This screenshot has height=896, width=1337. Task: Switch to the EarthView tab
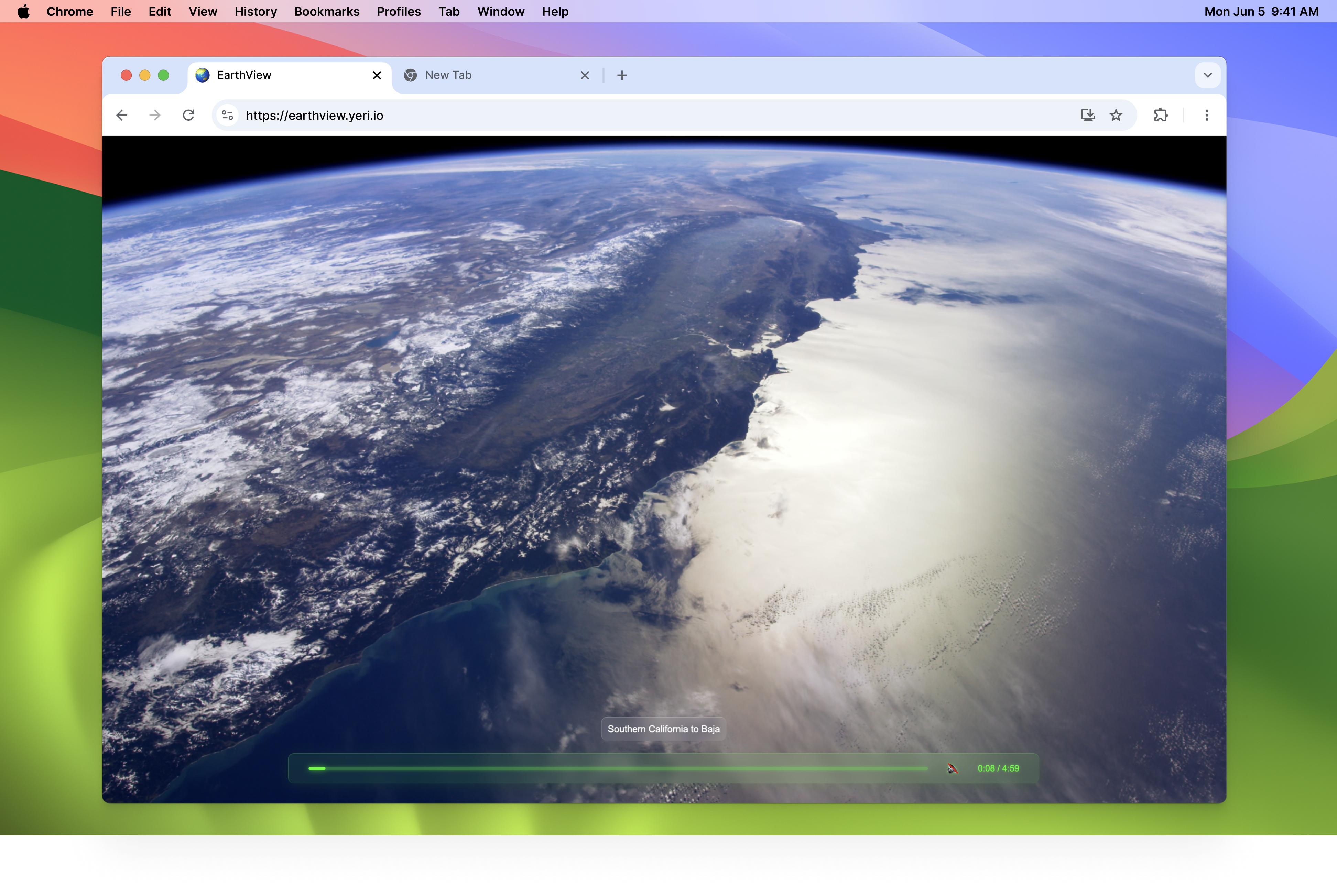coord(289,75)
